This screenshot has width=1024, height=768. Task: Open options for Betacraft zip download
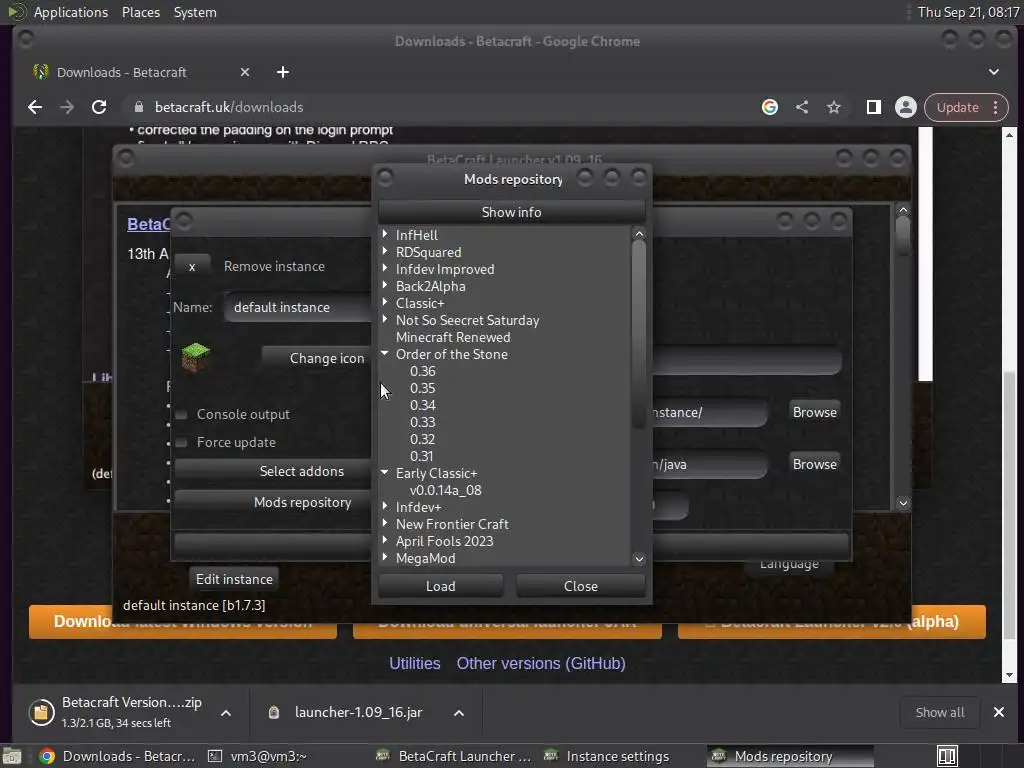point(226,712)
